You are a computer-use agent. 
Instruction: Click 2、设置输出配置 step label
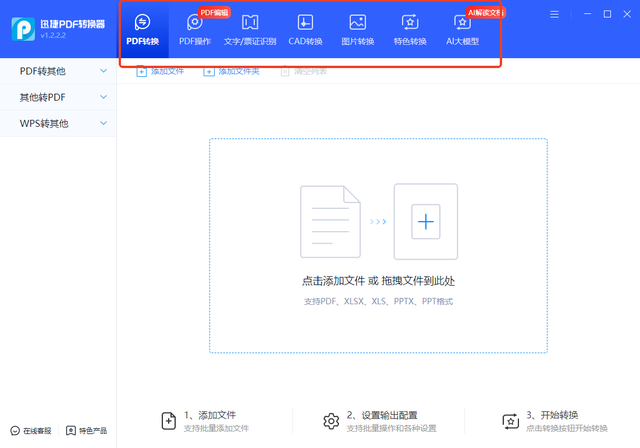click(382, 415)
